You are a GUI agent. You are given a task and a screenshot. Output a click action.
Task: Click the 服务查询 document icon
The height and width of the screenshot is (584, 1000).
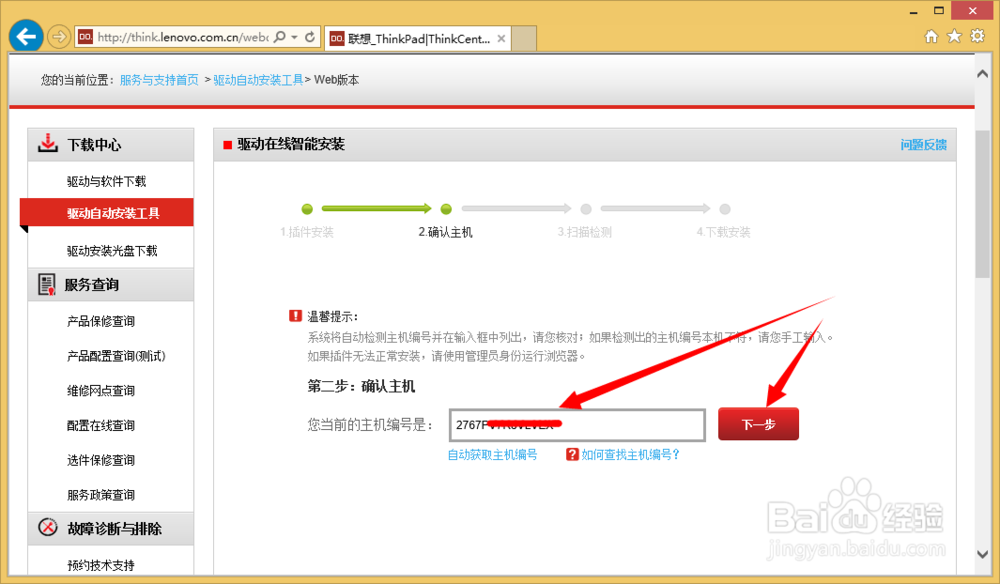47,284
